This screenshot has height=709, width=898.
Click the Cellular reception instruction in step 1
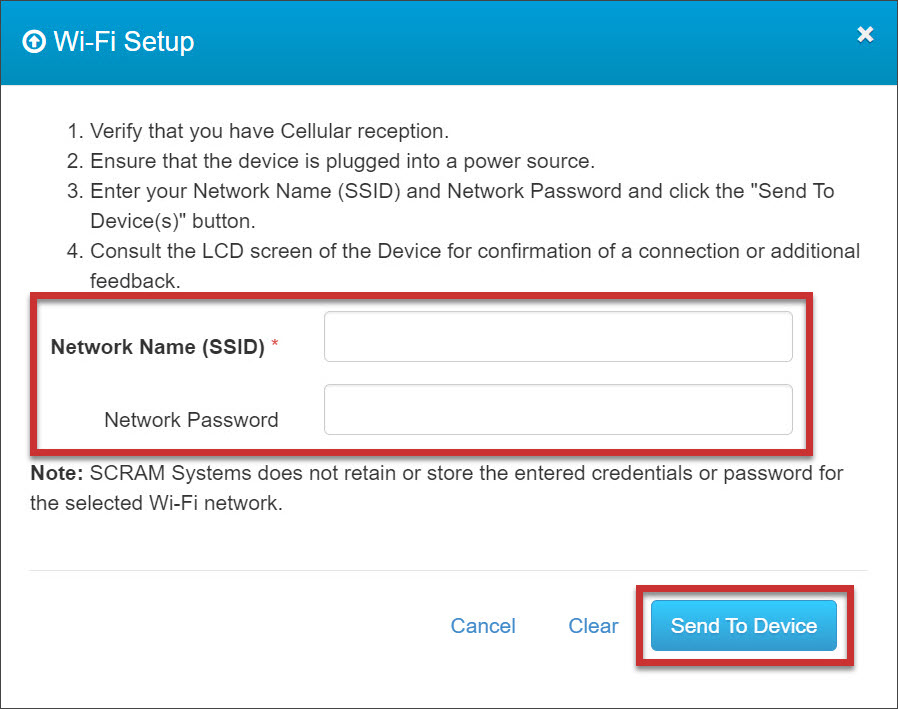tap(269, 131)
